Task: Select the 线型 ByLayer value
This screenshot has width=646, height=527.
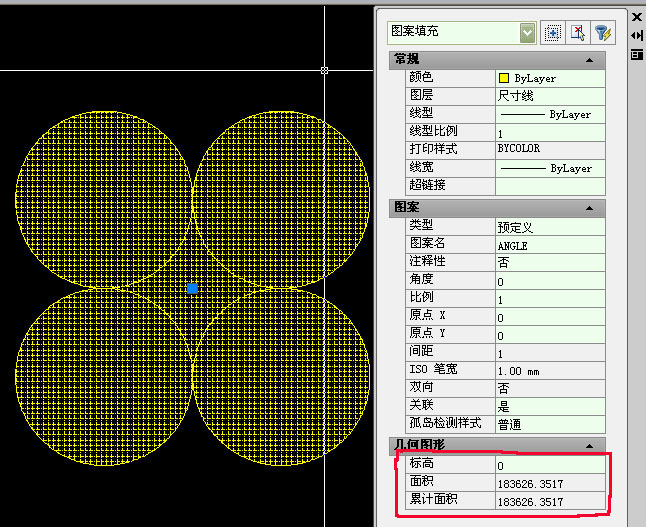Action: [x=550, y=114]
